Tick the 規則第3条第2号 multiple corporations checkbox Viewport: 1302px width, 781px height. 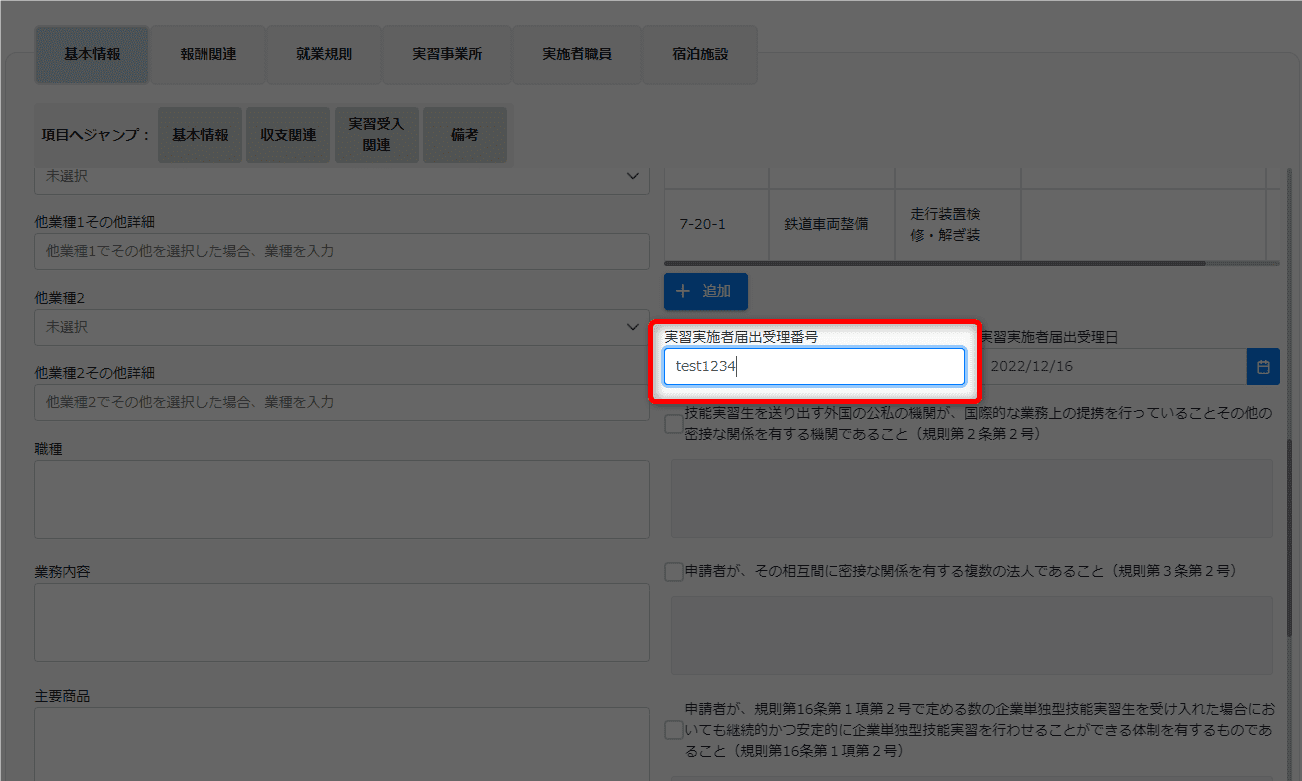click(674, 571)
